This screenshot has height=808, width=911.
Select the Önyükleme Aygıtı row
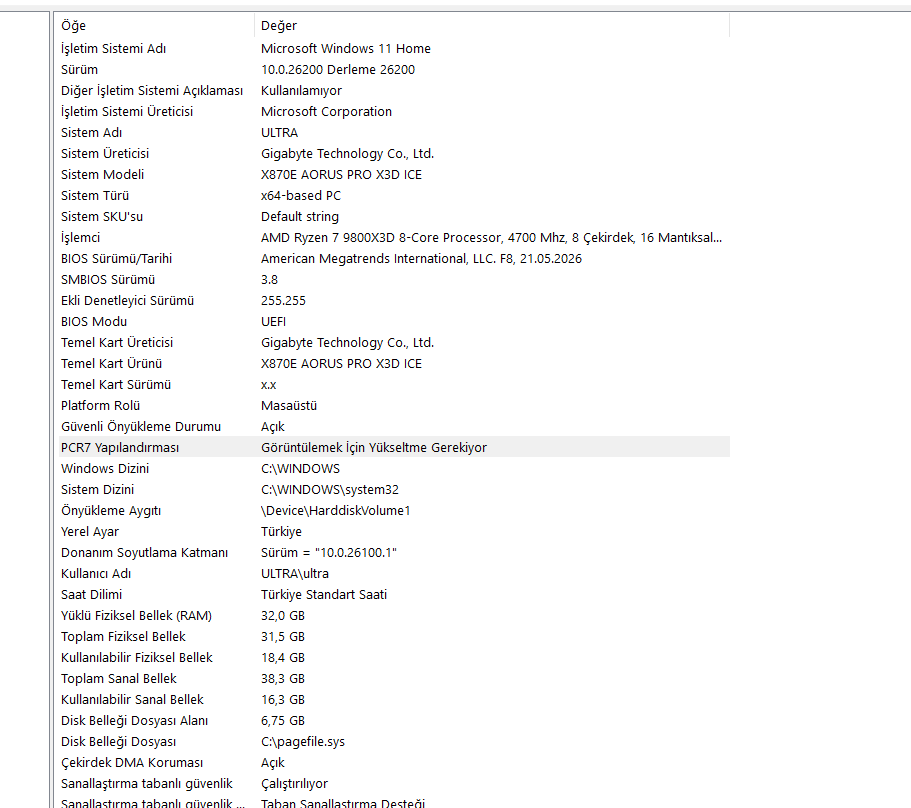coord(394,511)
